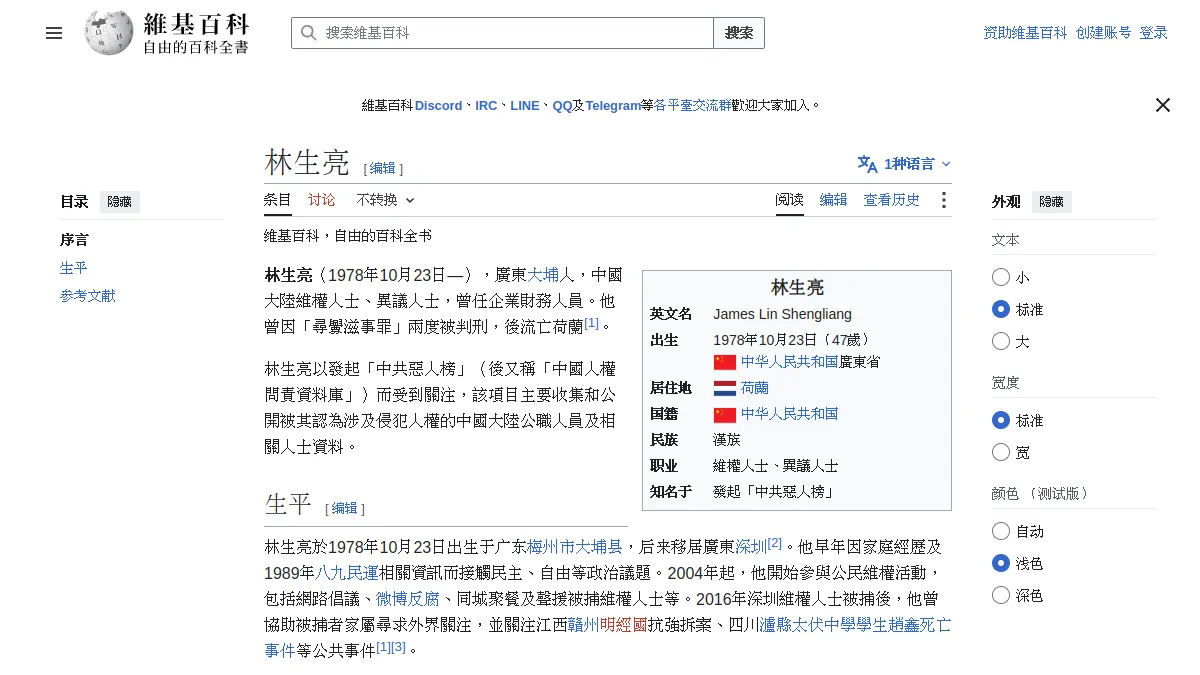Open the Discord link in banner
This screenshot has height=675, width=1200.
439,105
